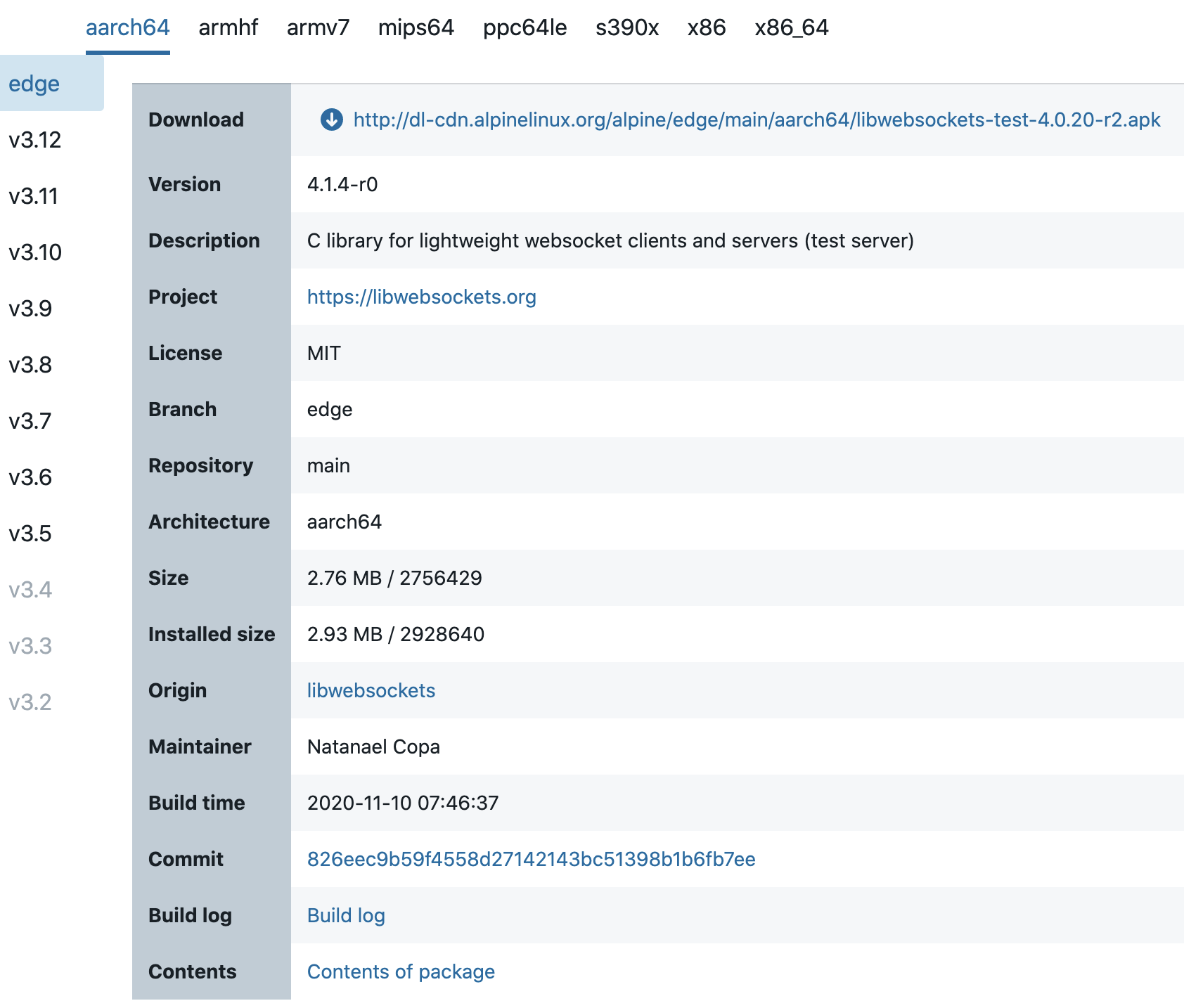This screenshot has height=1008, width=1184.
Task: Select the v3.6 branch
Action: point(30,477)
